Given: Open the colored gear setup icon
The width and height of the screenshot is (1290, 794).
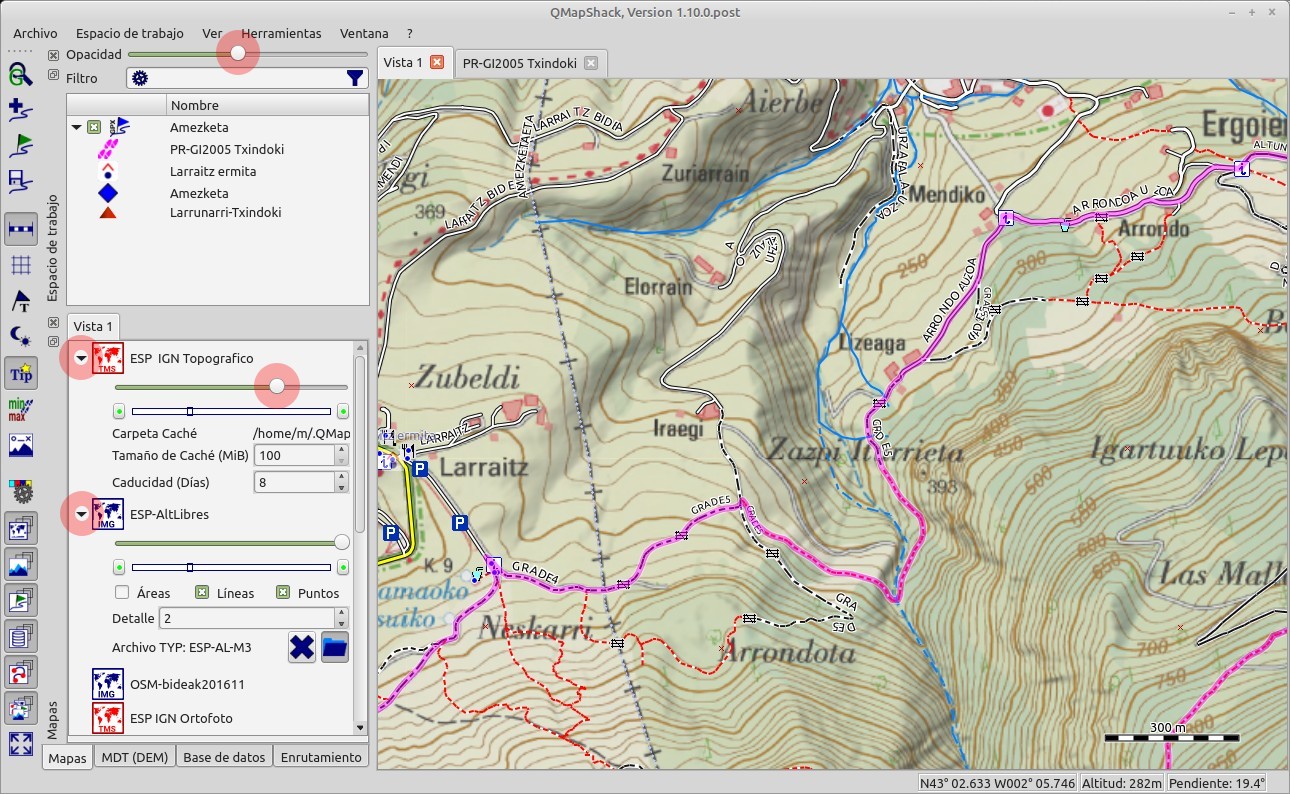Looking at the screenshot, I should click(21, 492).
